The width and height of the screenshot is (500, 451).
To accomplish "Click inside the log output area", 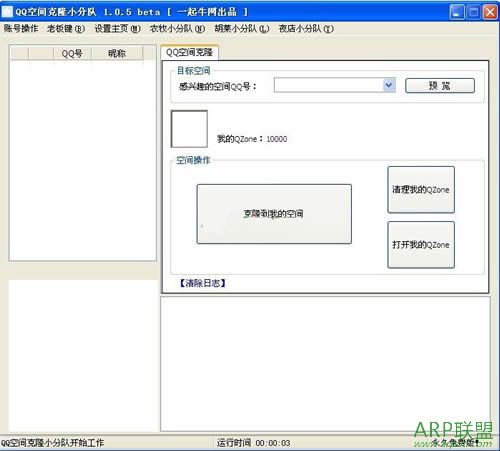I will (325, 364).
